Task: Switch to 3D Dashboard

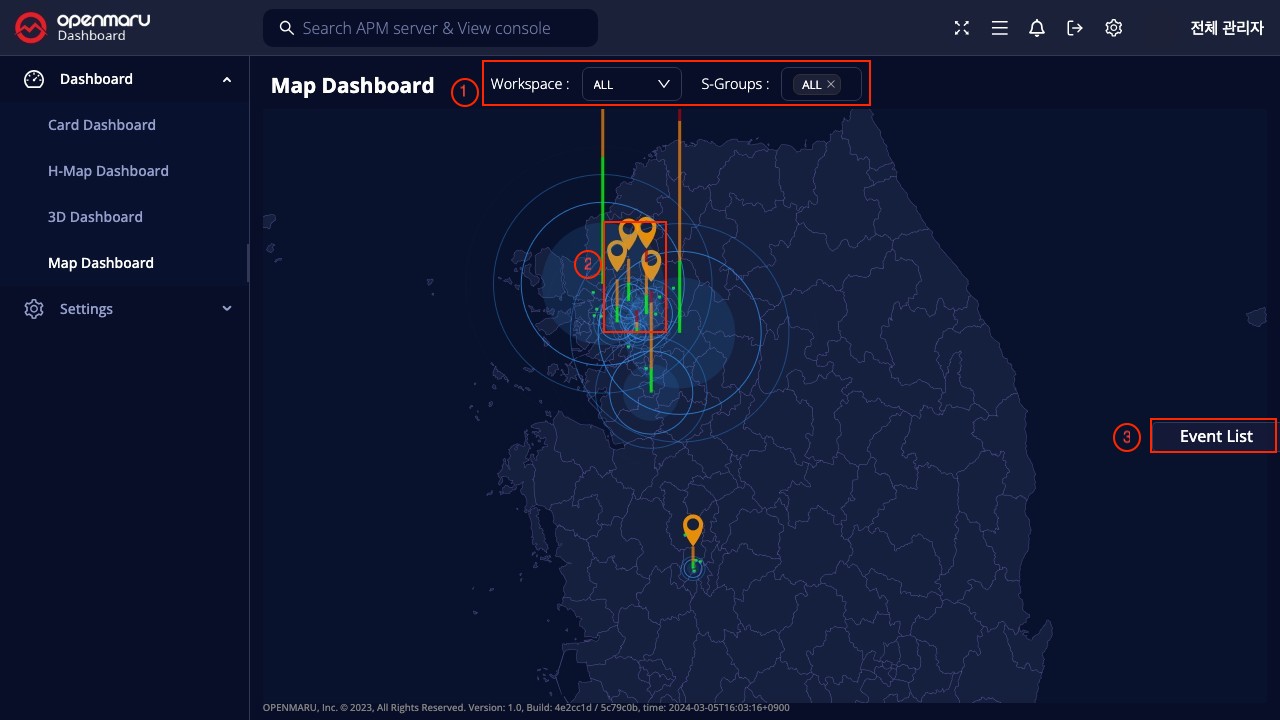Action: point(95,217)
